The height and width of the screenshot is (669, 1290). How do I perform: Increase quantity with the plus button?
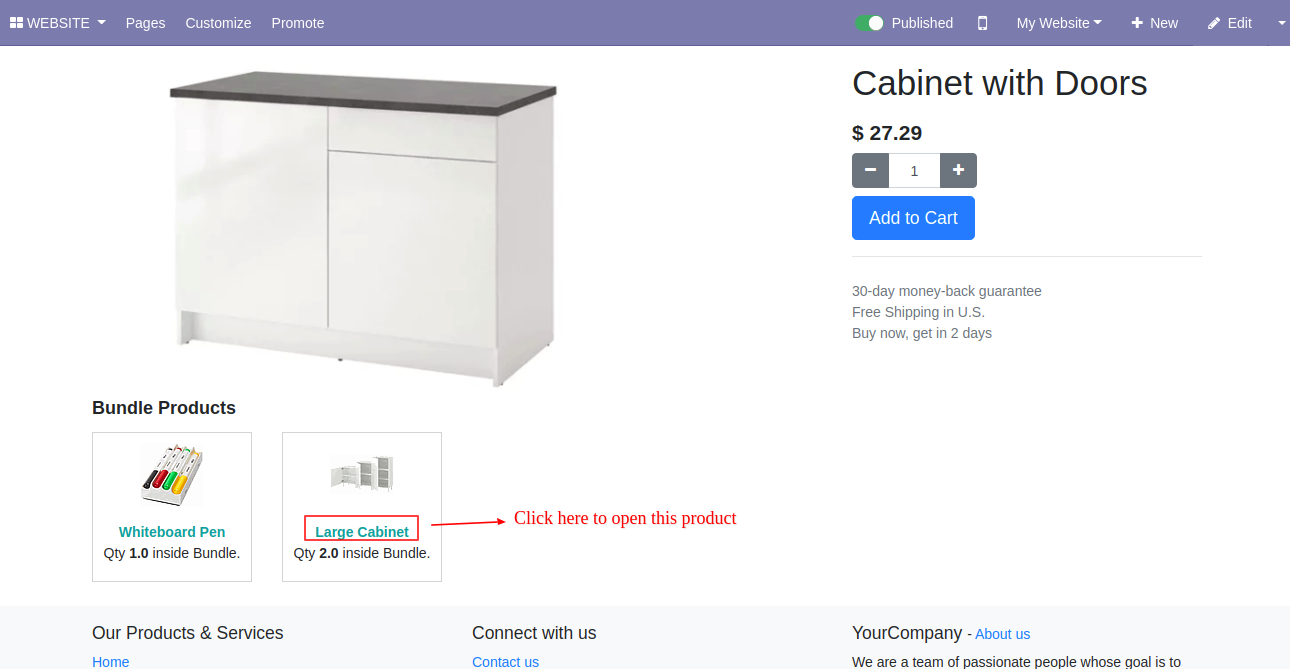point(958,170)
